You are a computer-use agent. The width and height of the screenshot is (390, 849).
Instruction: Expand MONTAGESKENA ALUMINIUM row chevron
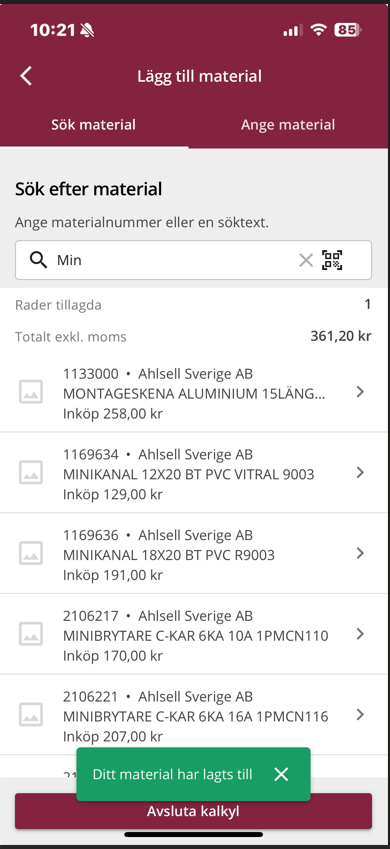pos(360,391)
